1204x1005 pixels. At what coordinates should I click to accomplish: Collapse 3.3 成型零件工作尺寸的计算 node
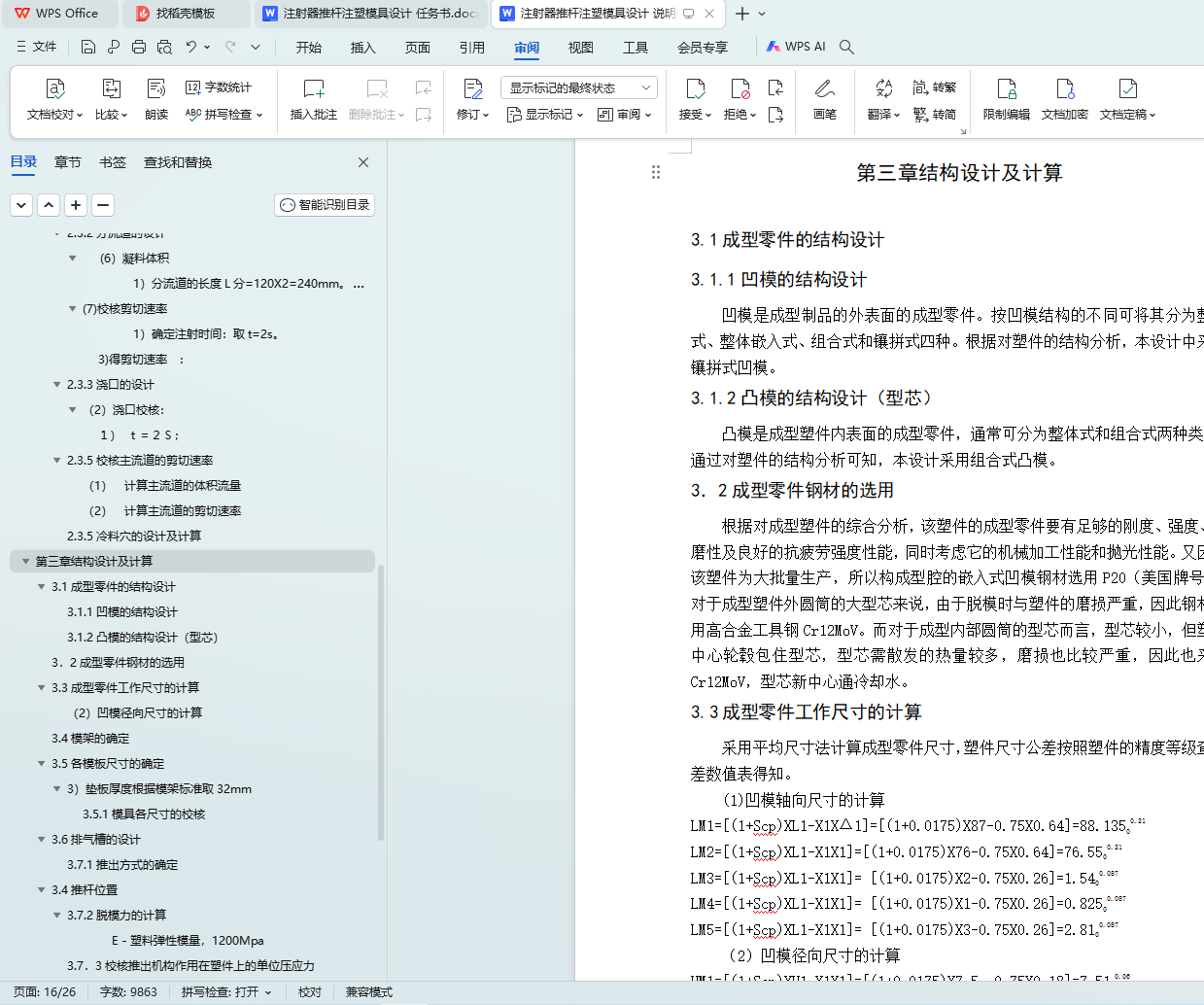tap(42, 688)
